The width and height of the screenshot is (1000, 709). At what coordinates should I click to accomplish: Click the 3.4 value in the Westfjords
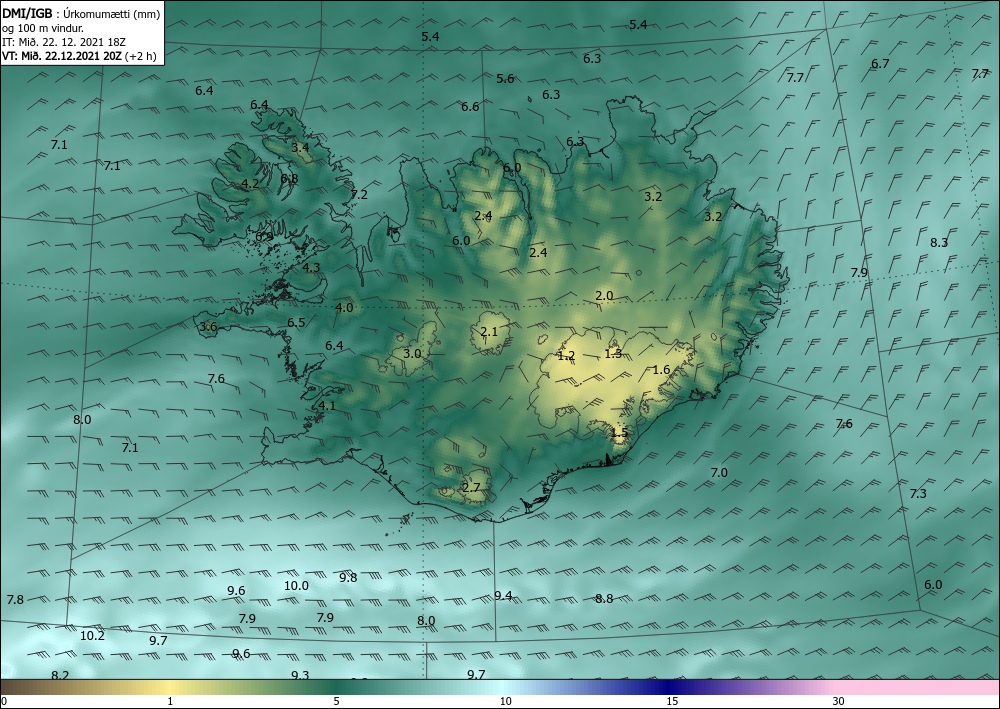pyautogui.click(x=300, y=148)
